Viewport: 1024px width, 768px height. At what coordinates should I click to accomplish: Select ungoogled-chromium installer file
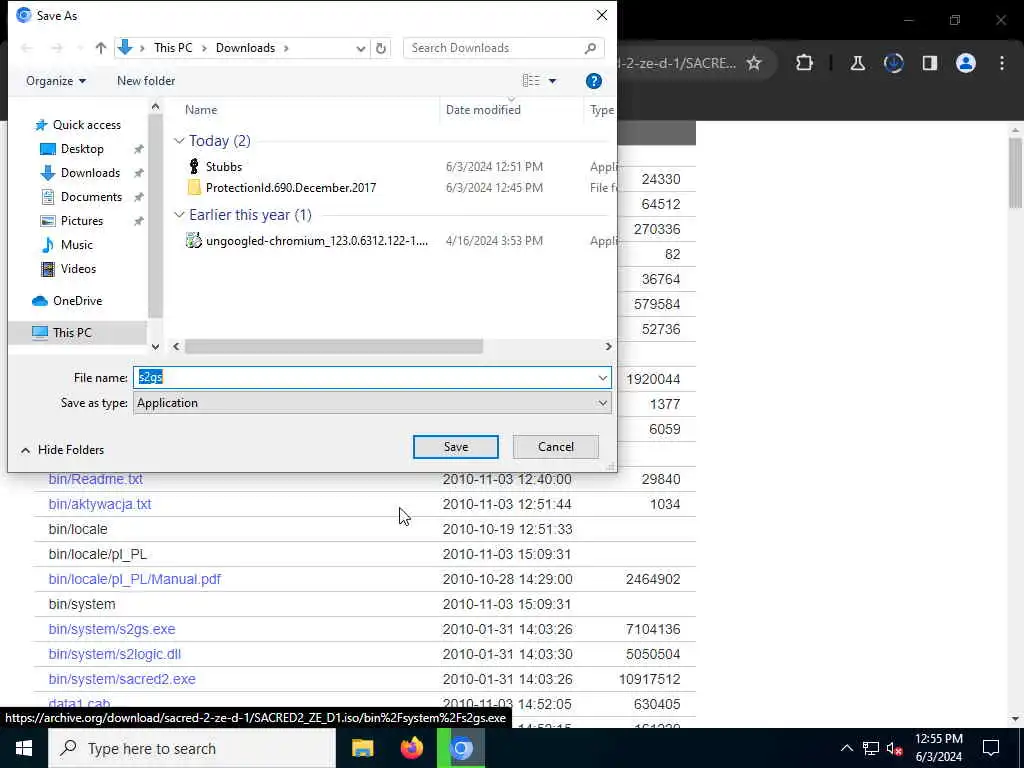tap(317, 240)
